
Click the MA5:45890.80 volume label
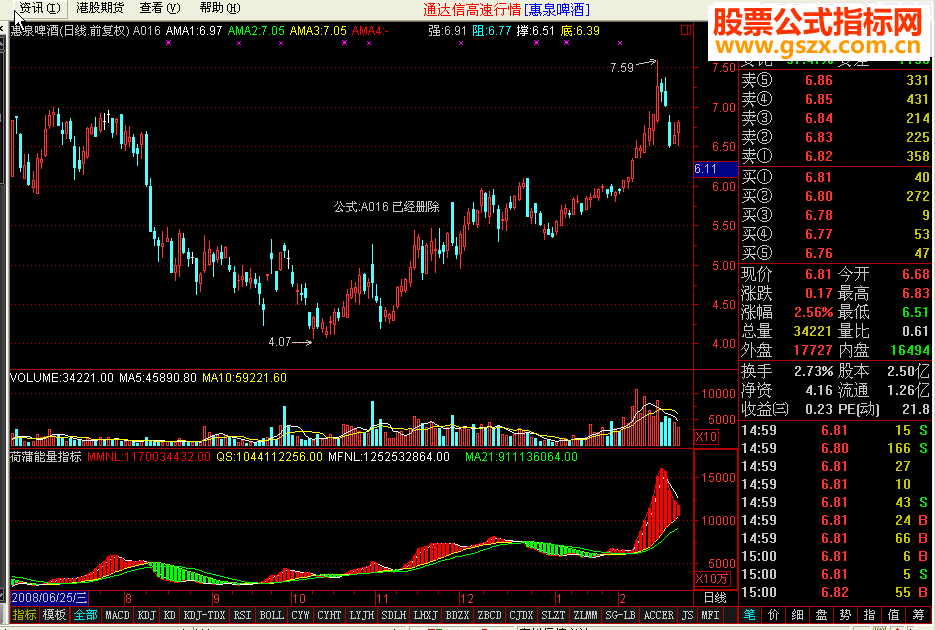click(157, 378)
